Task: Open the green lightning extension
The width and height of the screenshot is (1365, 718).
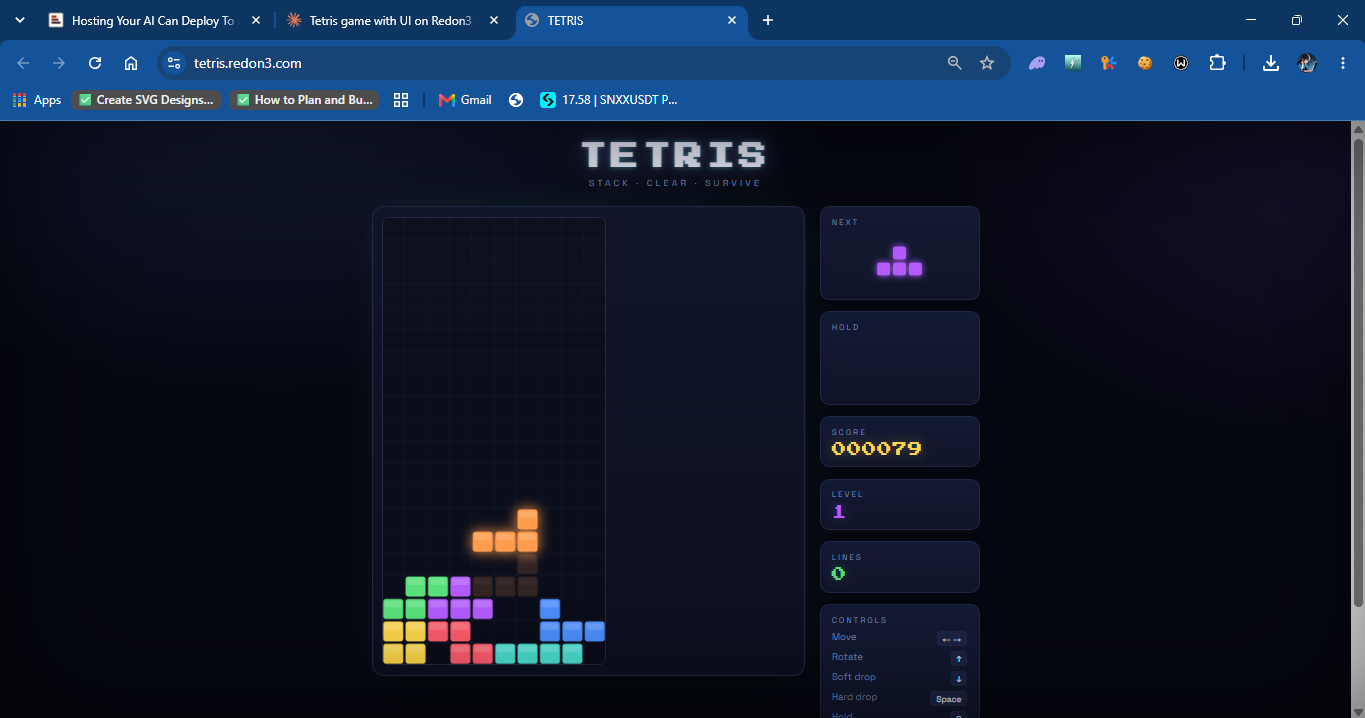Action: point(1073,63)
